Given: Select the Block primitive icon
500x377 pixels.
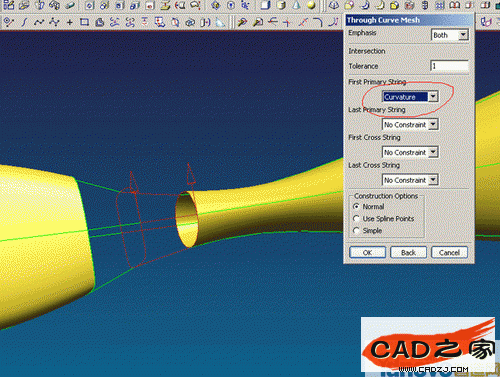Looking at the screenshot, I should 265,5.
